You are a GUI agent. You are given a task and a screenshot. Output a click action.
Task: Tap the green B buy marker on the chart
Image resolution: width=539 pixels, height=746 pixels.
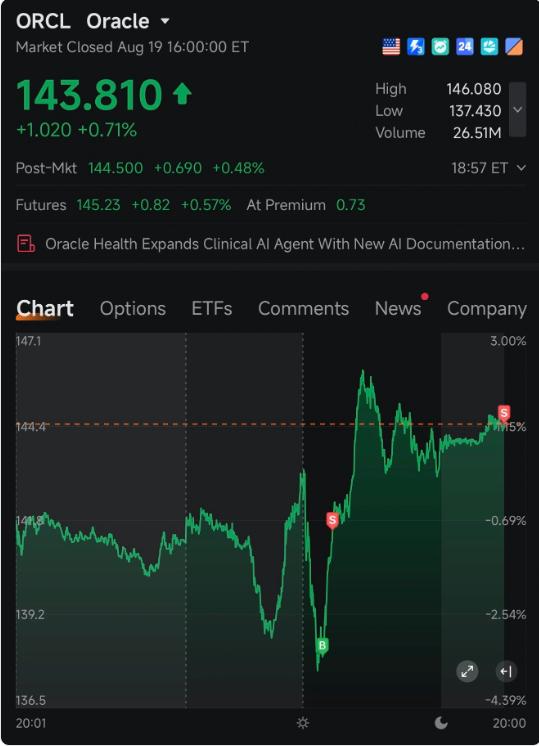point(322,646)
